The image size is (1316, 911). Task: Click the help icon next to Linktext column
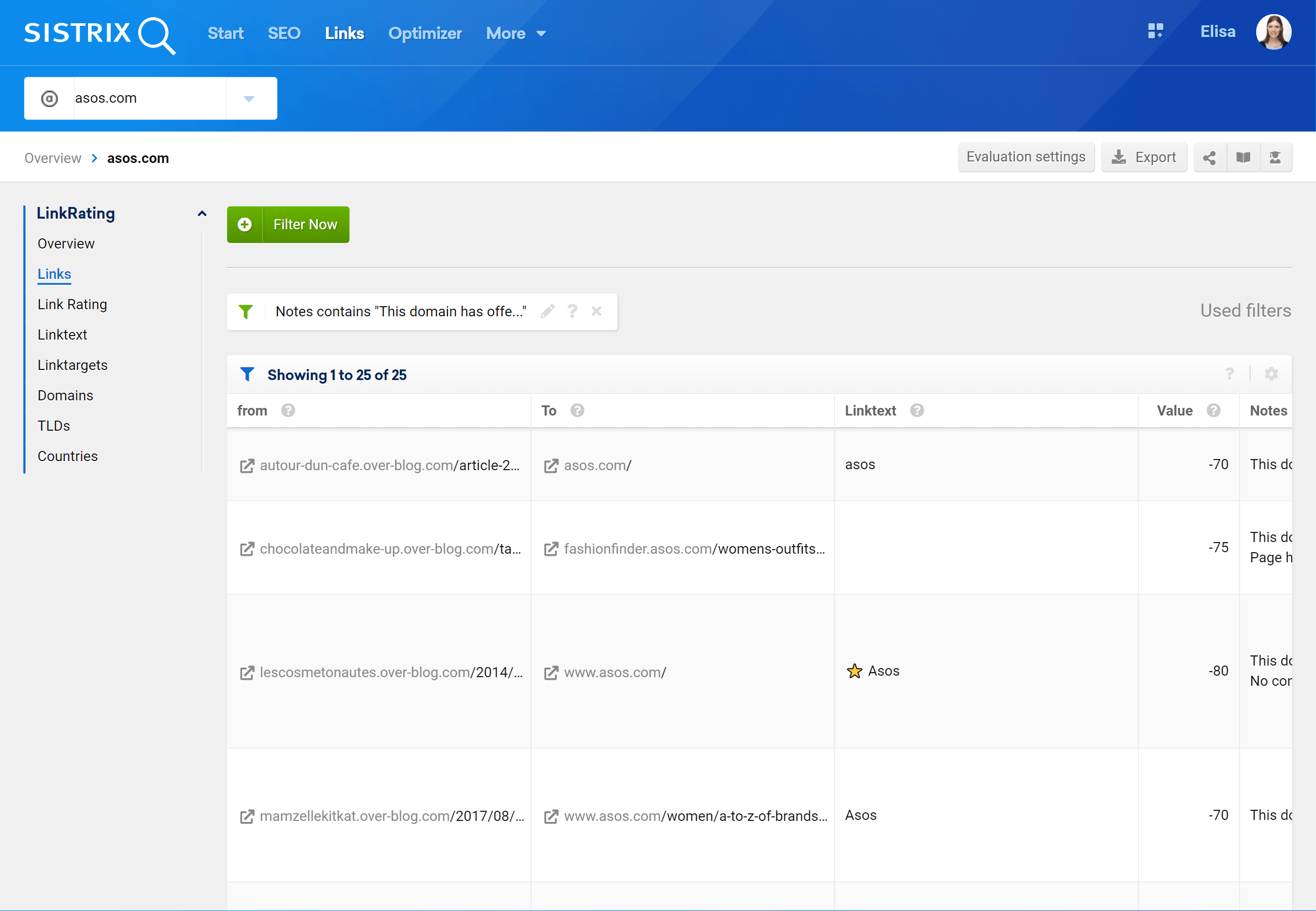tap(917, 410)
